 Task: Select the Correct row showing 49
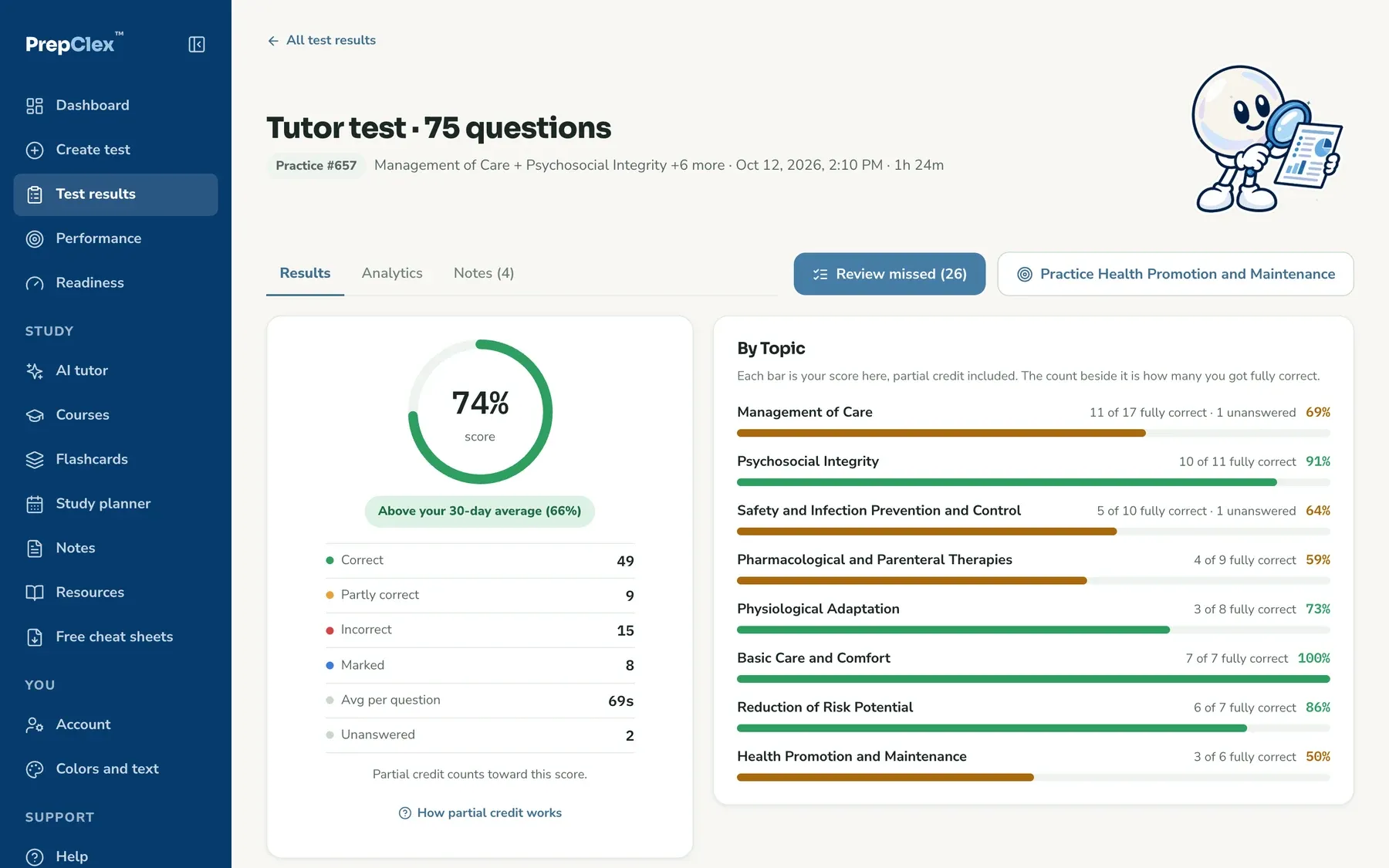coord(480,561)
